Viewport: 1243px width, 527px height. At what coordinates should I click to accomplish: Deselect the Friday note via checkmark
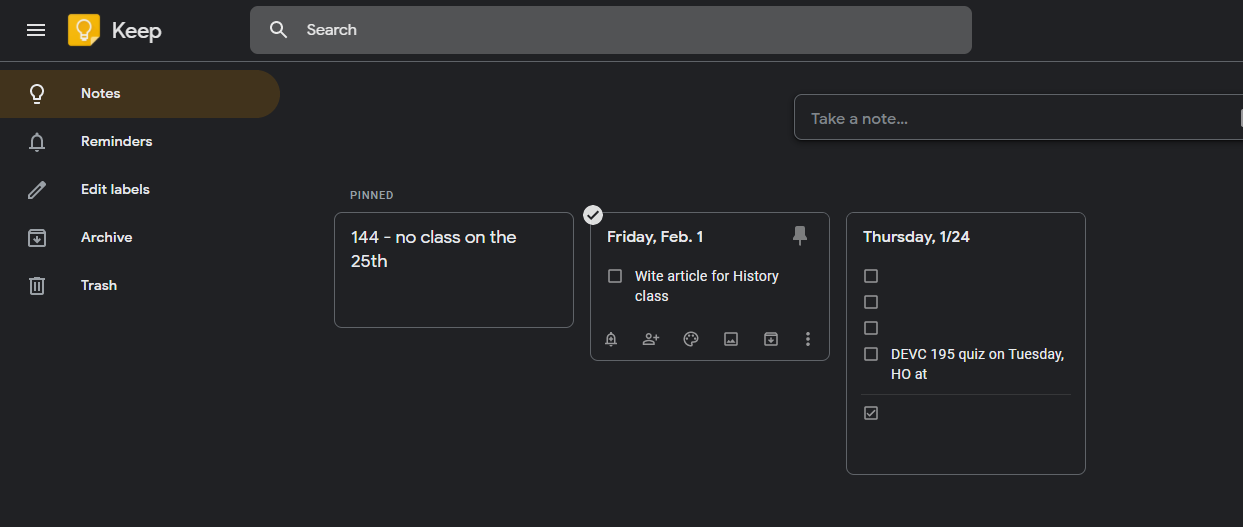coord(593,215)
